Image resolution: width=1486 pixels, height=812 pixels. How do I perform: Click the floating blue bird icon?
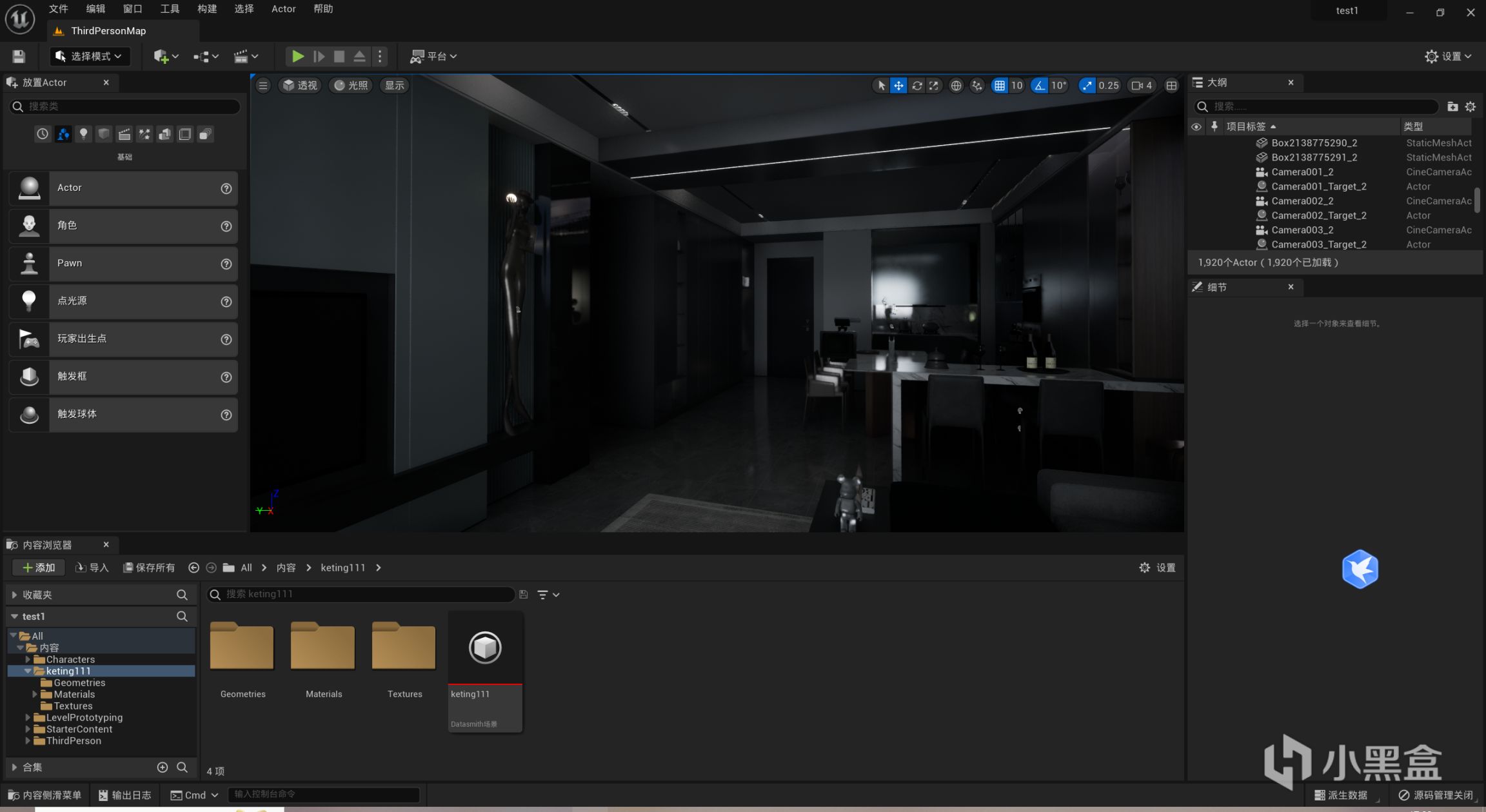coord(1360,569)
